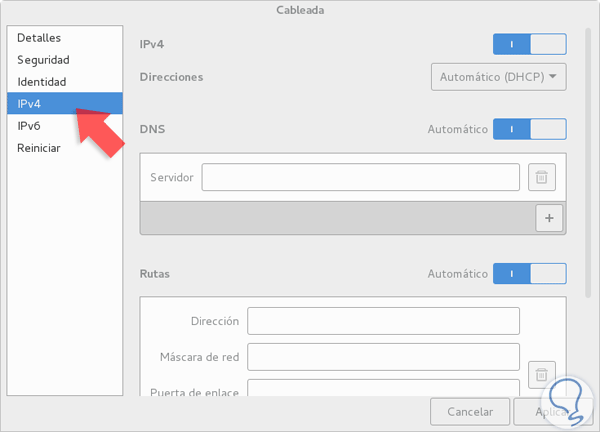The height and width of the screenshot is (432, 600).
Task: Focus the DNS Servidor text field
Action: [x=360, y=177]
